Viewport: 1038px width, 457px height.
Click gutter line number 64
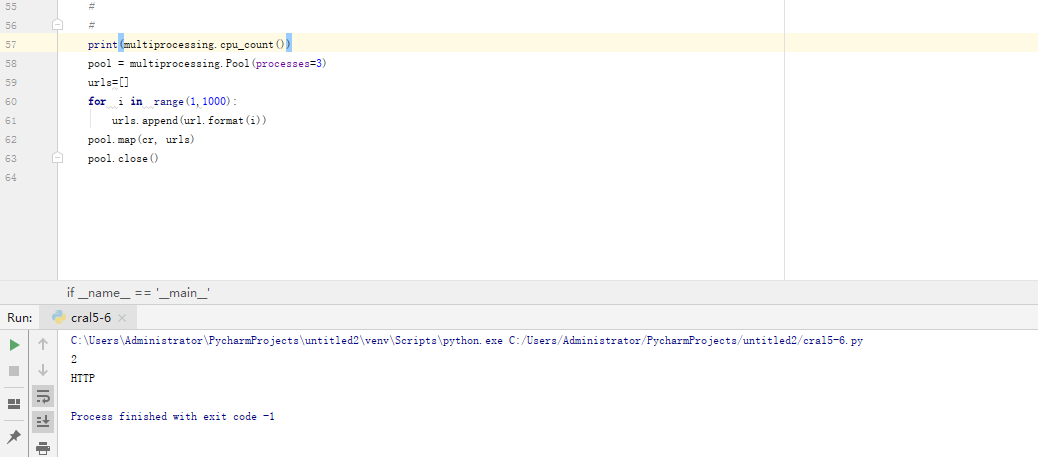point(11,178)
